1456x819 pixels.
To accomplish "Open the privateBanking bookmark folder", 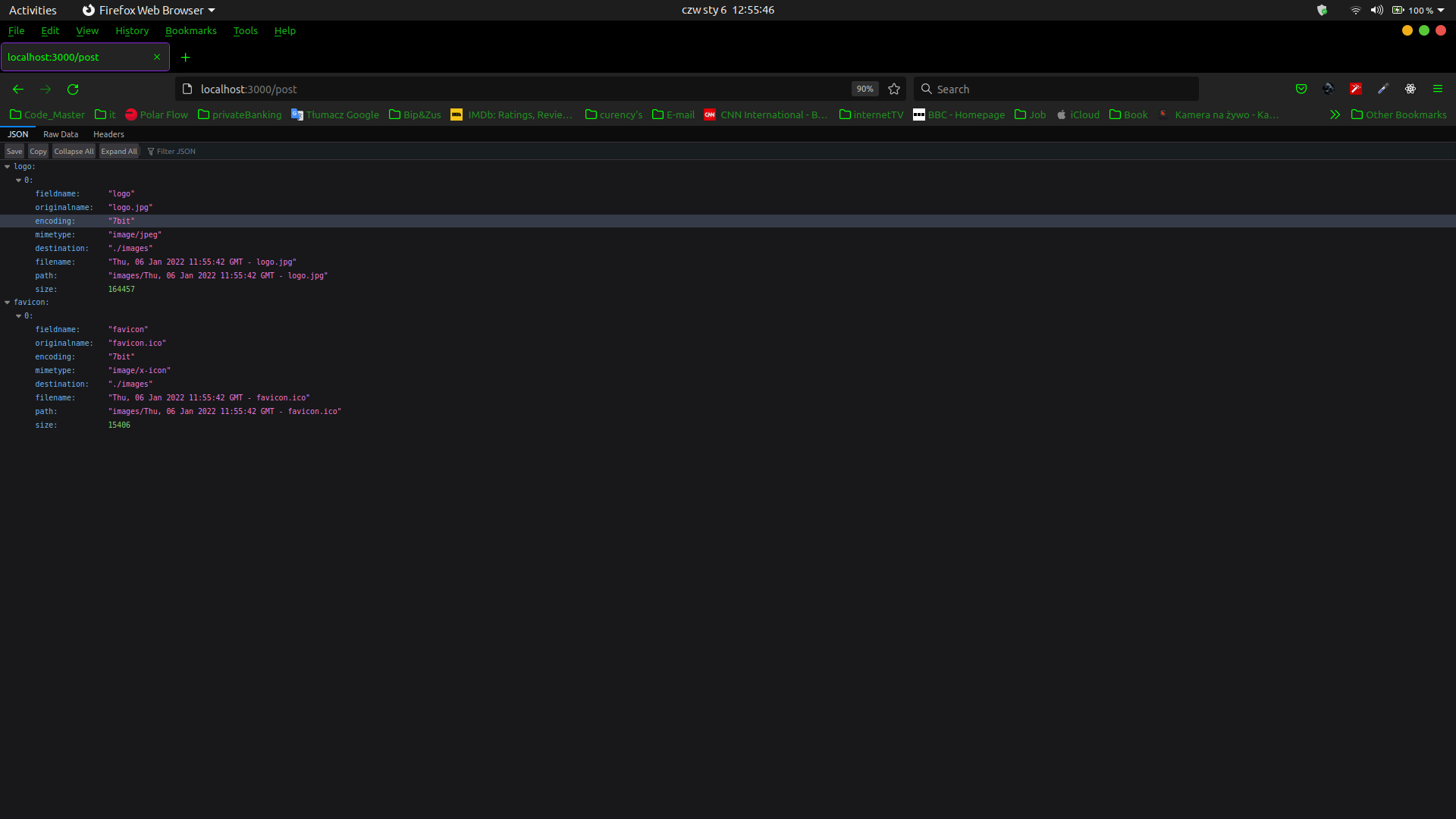I will click(x=240, y=115).
